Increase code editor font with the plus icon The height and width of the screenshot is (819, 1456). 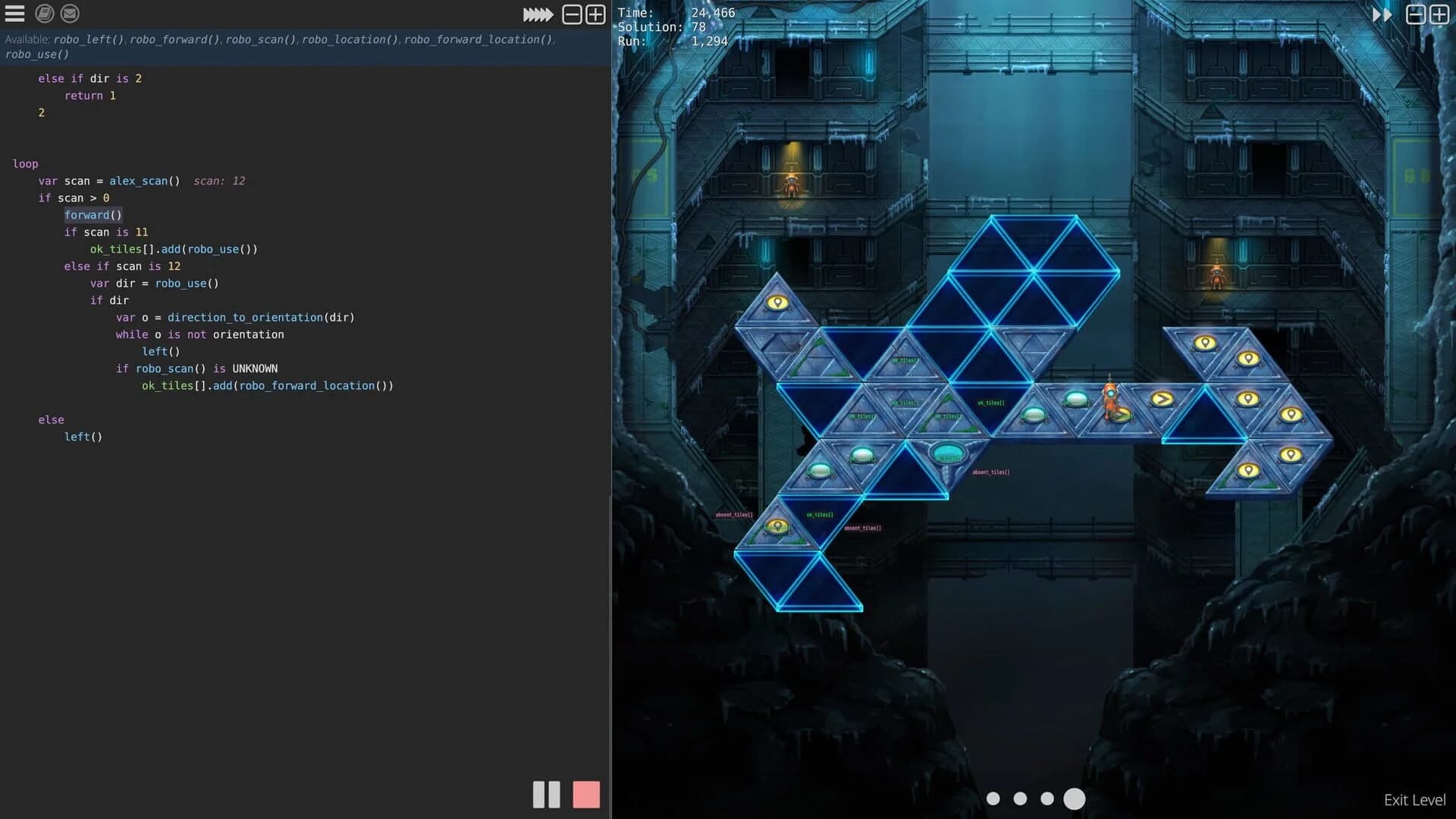595,14
